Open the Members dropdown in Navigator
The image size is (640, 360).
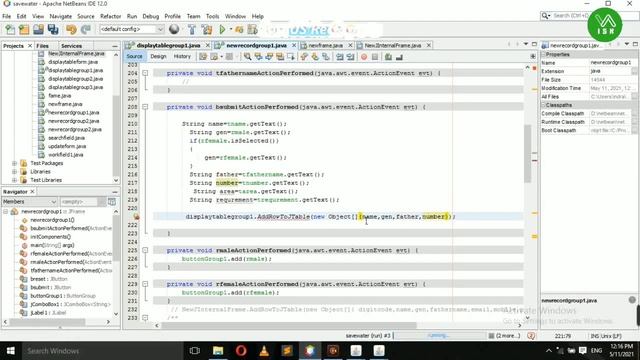click(x=29, y=202)
